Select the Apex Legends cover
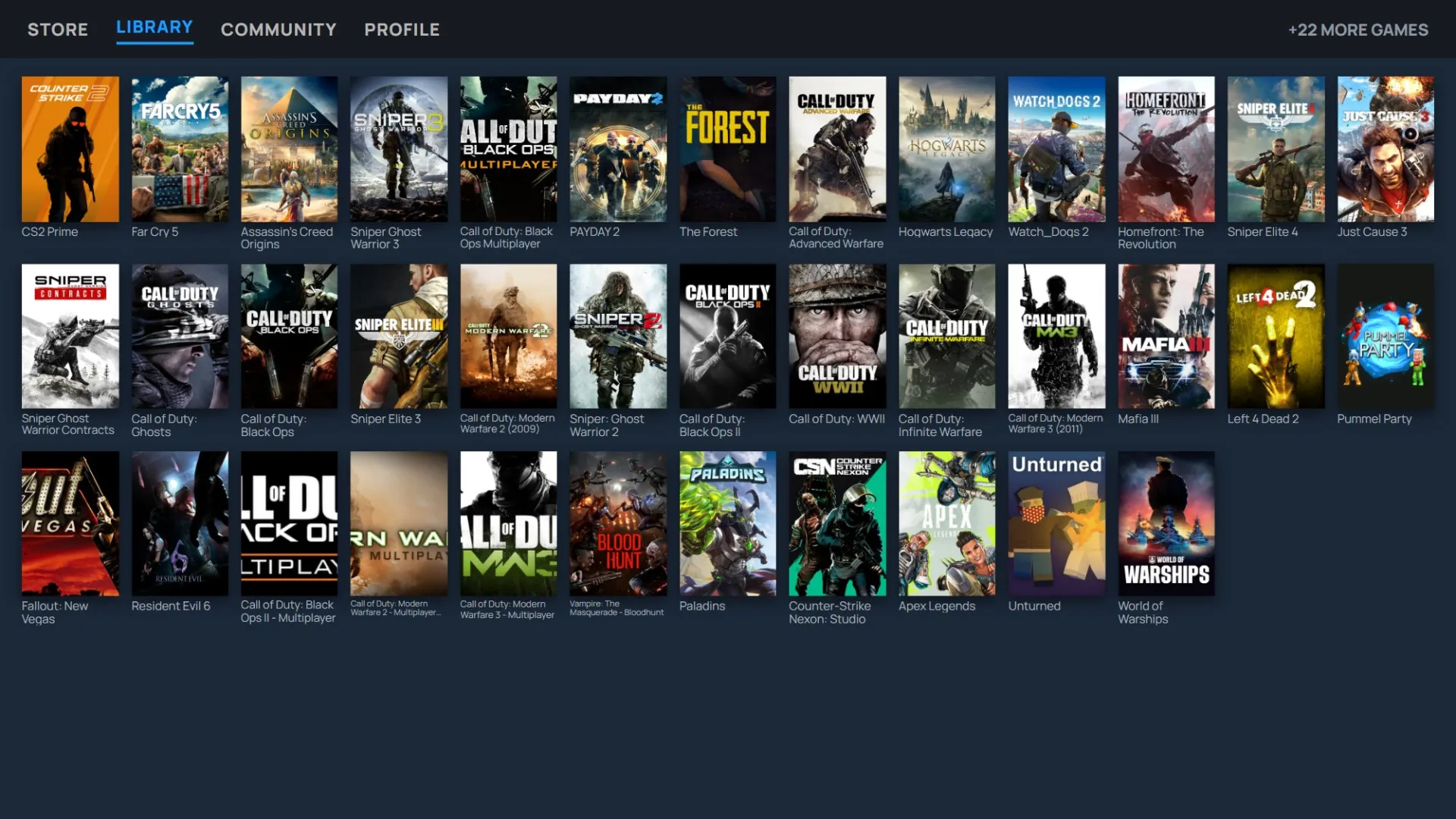The image size is (1456, 819). point(947,523)
